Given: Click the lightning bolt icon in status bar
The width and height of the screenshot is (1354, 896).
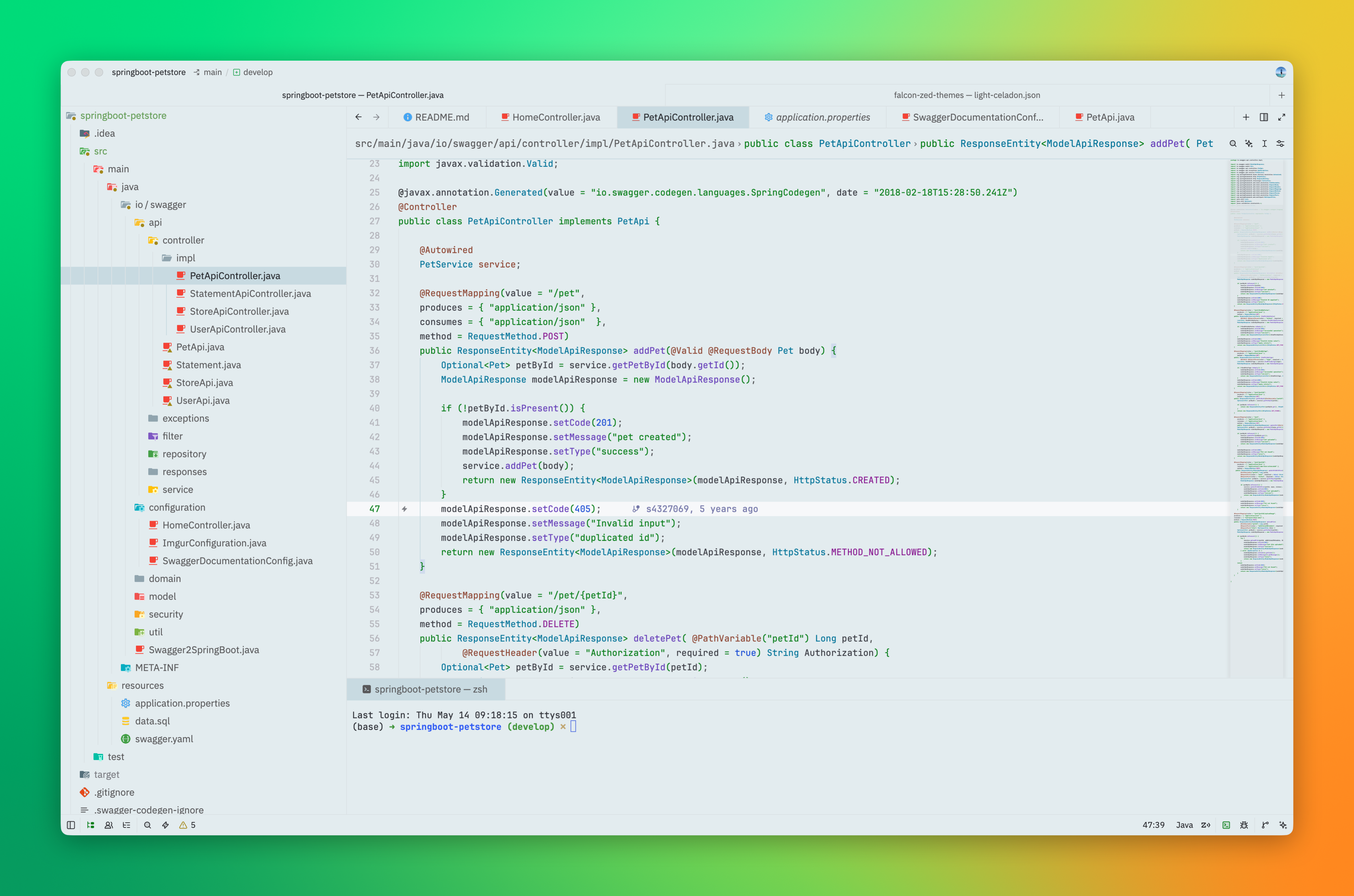Looking at the screenshot, I should pyautogui.click(x=165, y=824).
